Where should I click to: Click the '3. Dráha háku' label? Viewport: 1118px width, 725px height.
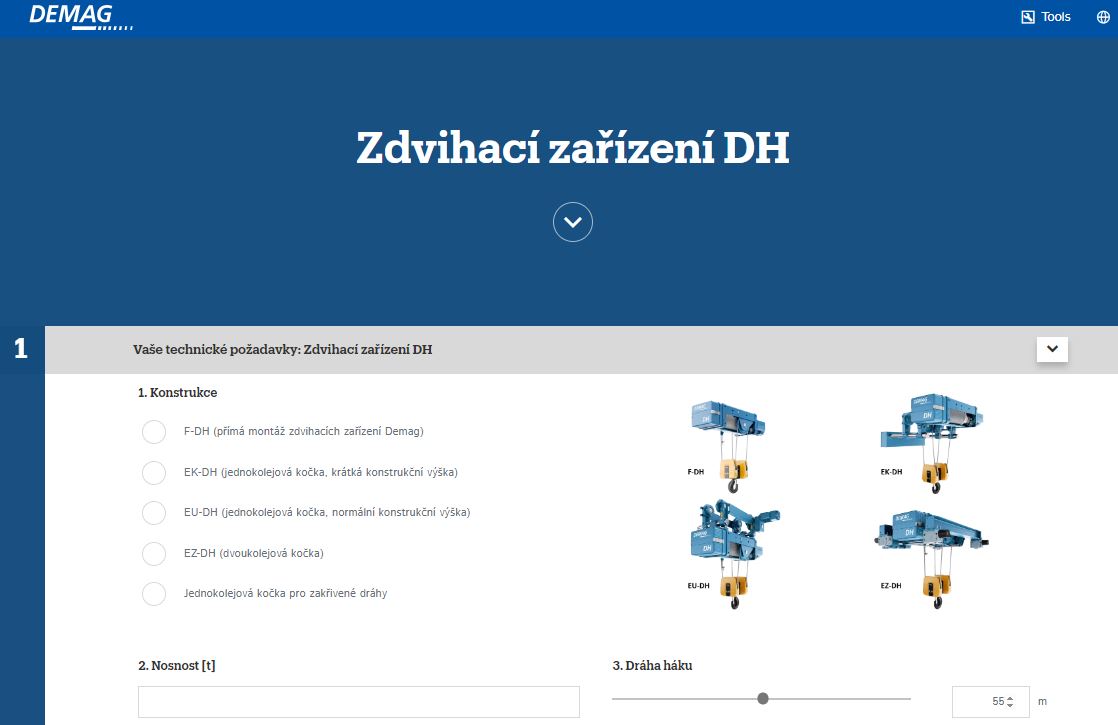coord(652,665)
